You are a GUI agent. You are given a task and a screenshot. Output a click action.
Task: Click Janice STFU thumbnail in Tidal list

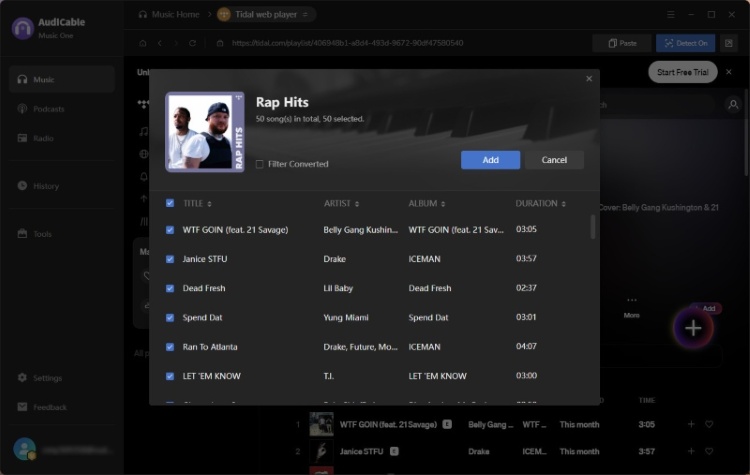pyautogui.click(x=321, y=451)
